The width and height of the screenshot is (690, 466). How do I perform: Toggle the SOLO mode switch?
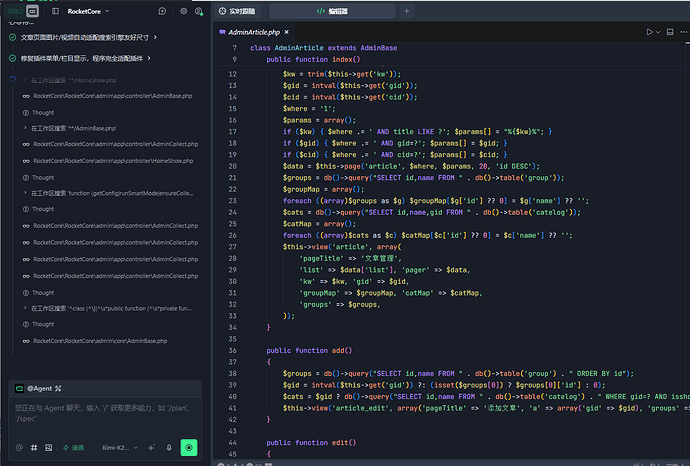[x=23, y=11]
